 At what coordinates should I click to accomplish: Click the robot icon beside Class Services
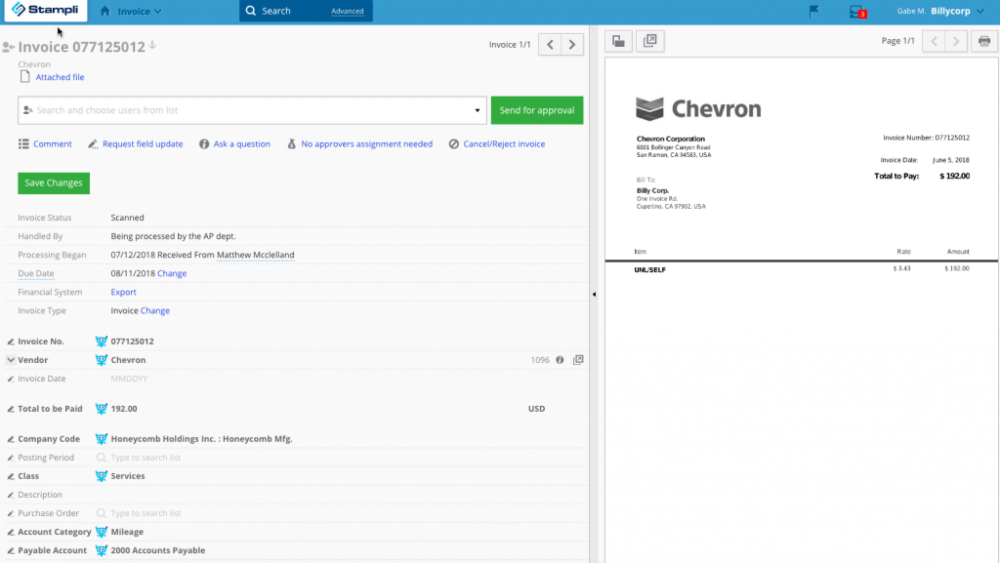[x=101, y=476]
